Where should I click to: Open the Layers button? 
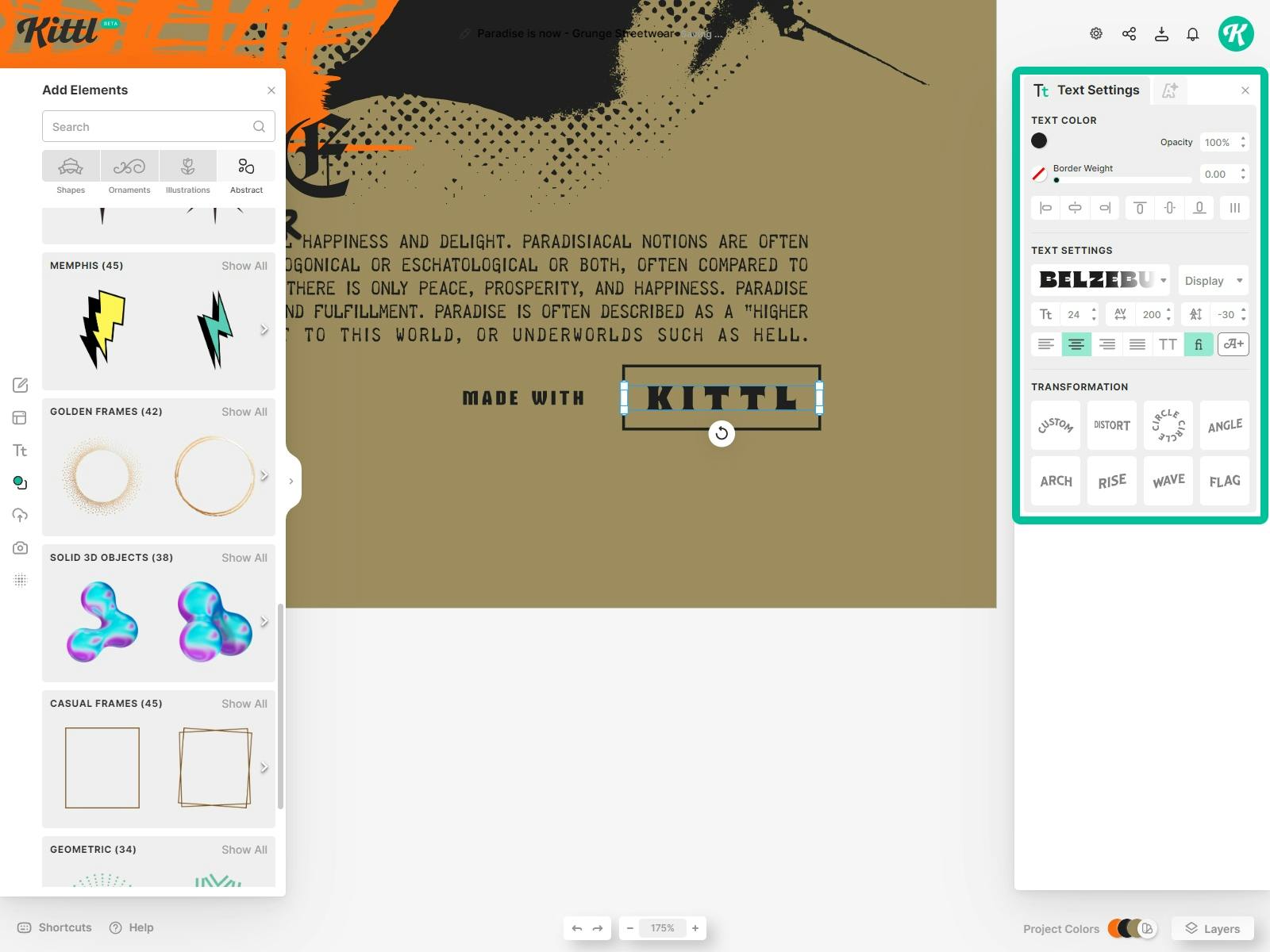click(1213, 928)
